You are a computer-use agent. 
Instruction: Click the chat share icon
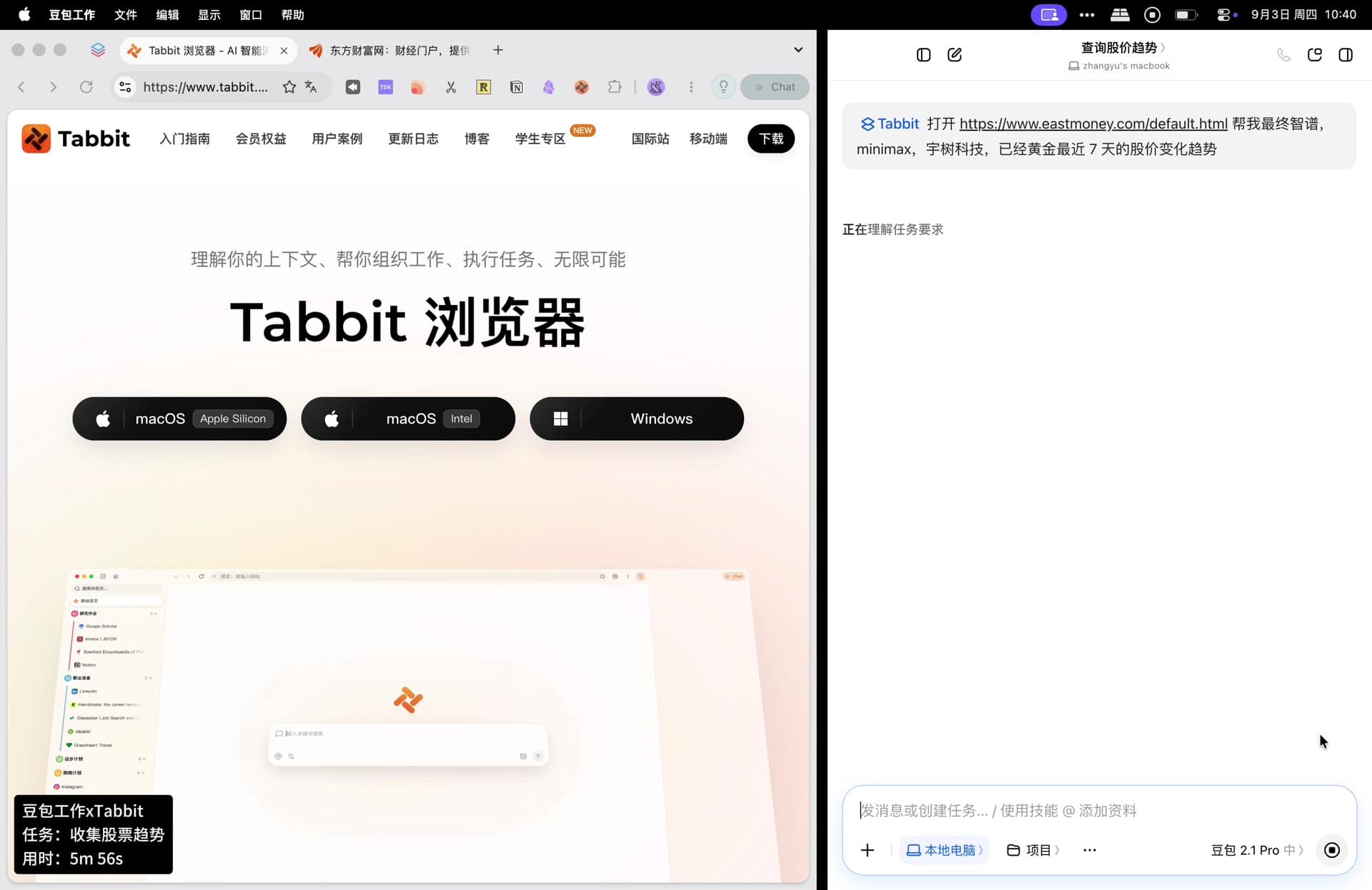pos(1315,55)
